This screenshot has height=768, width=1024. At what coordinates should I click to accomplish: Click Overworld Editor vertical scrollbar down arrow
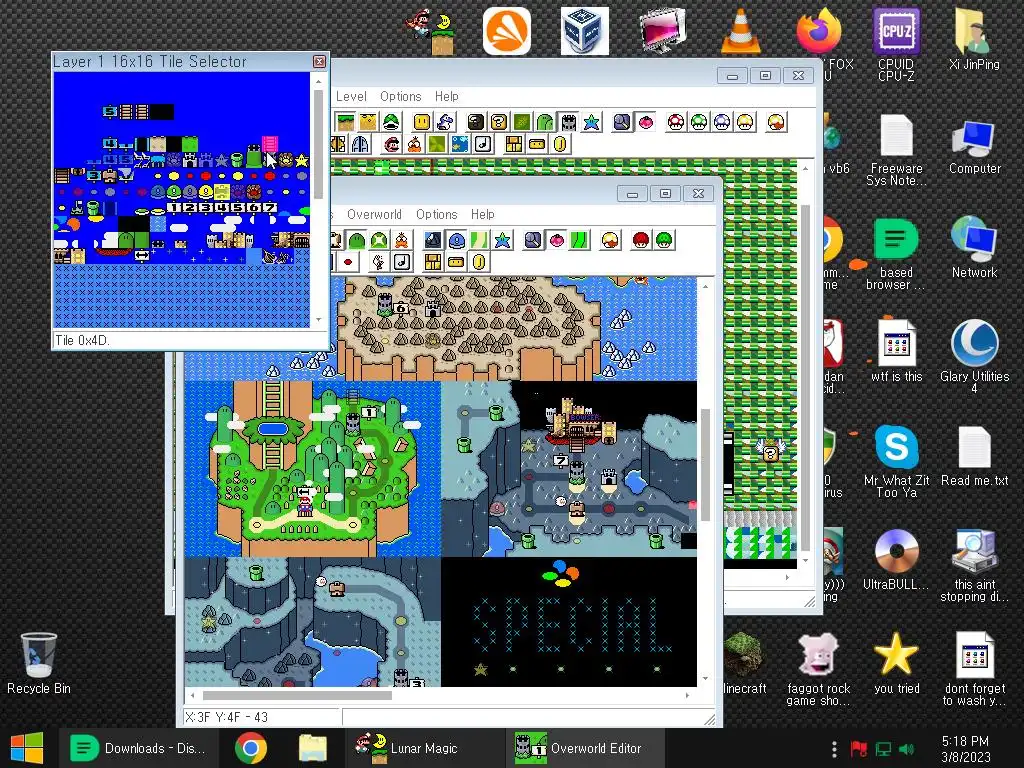pos(705,679)
